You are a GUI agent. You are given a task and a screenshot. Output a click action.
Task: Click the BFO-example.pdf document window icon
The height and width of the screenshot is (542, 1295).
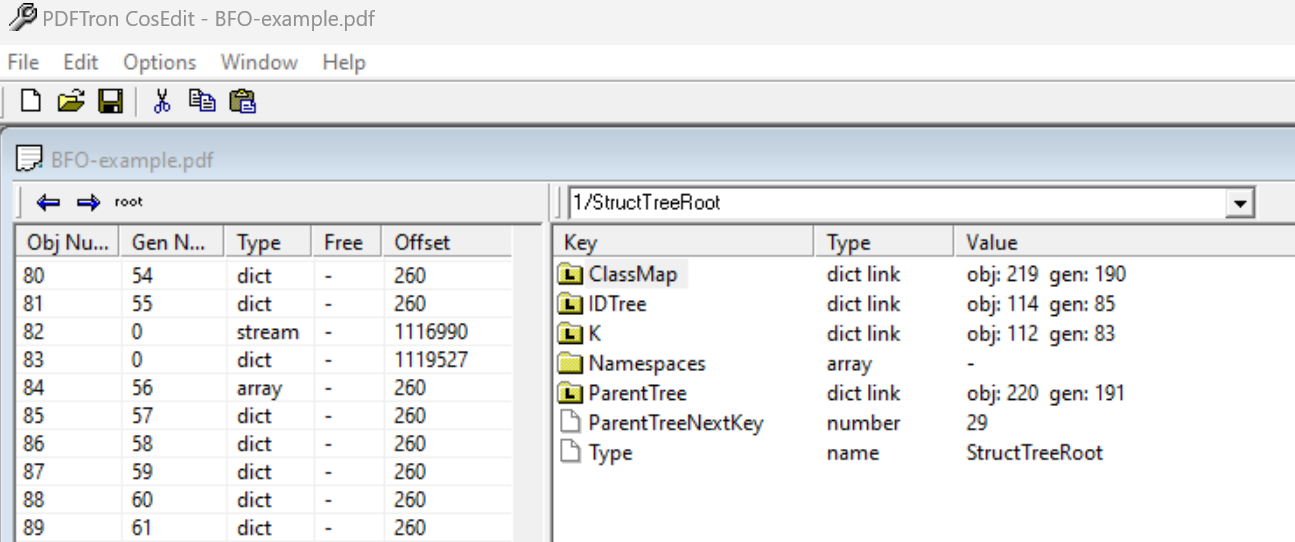point(31,159)
